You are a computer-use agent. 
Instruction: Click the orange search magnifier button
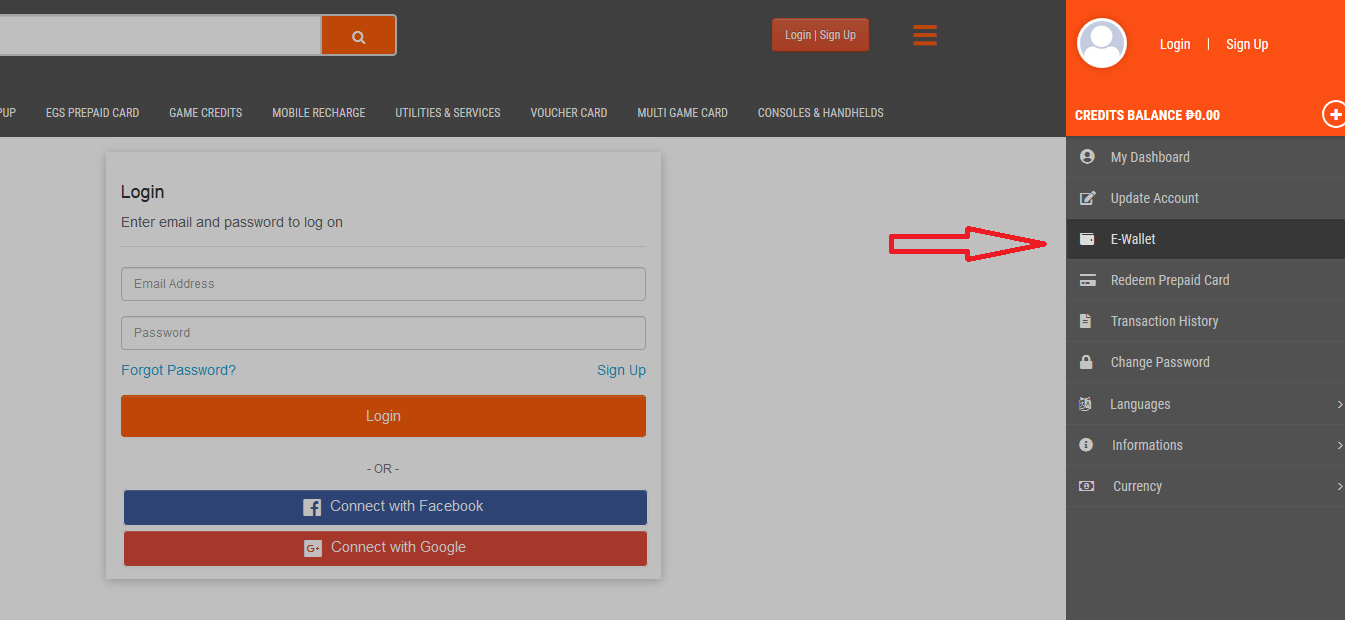pyautogui.click(x=358, y=35)
